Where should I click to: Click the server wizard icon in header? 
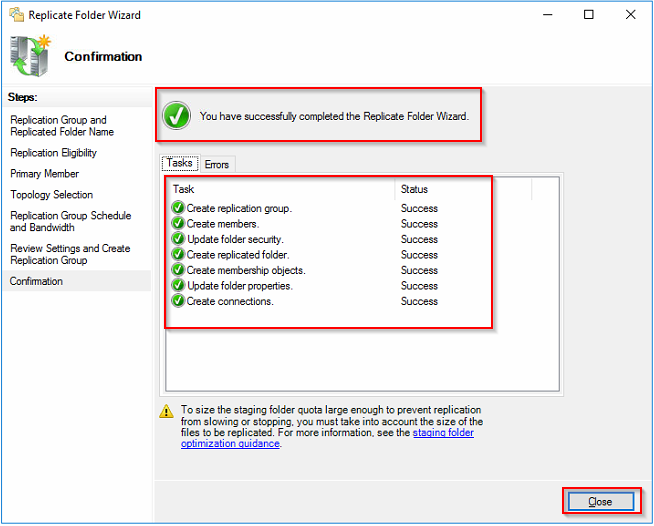pos(30,56)
